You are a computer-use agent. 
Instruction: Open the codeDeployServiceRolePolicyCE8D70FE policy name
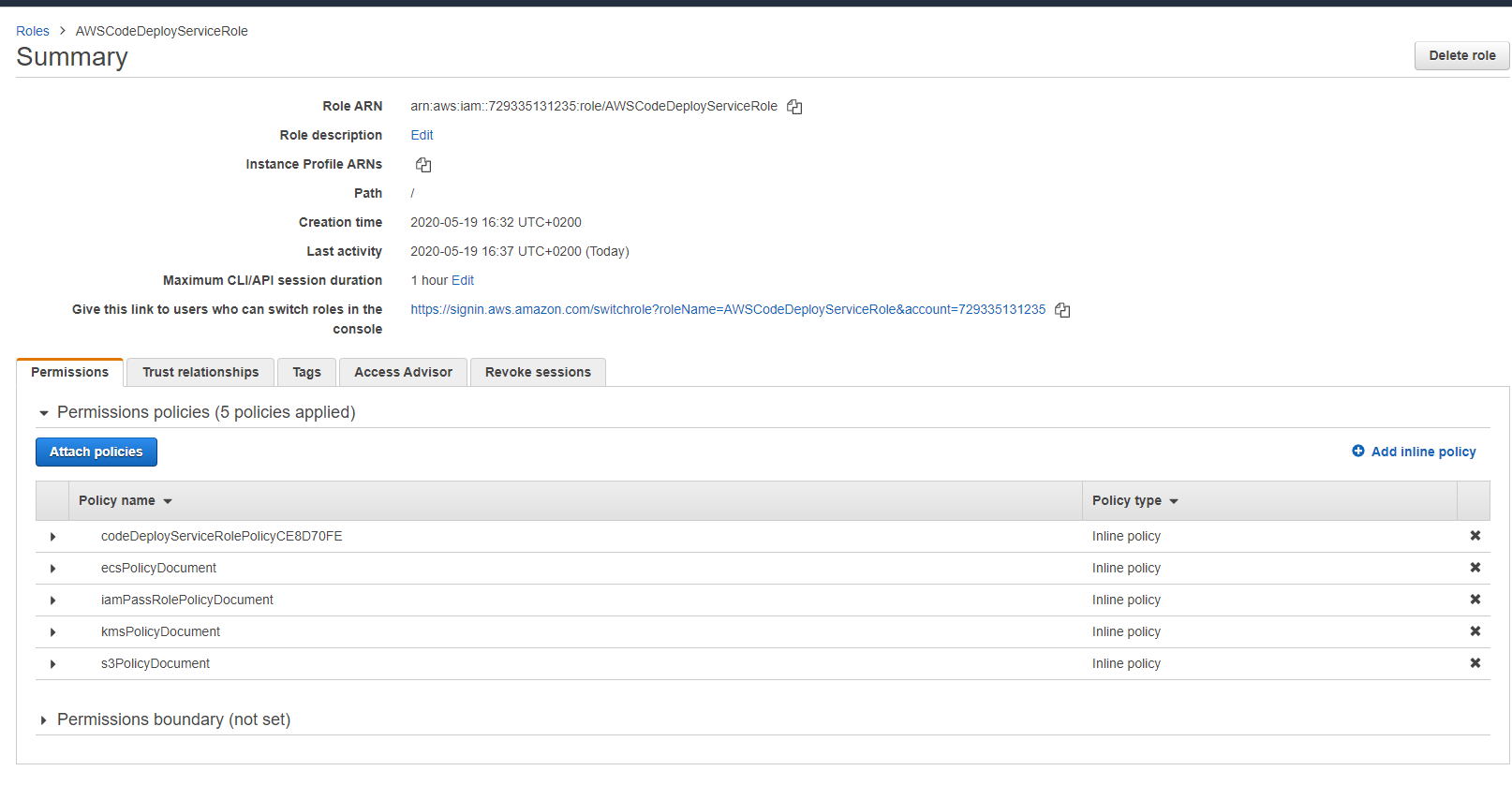(x=222, y=536)
